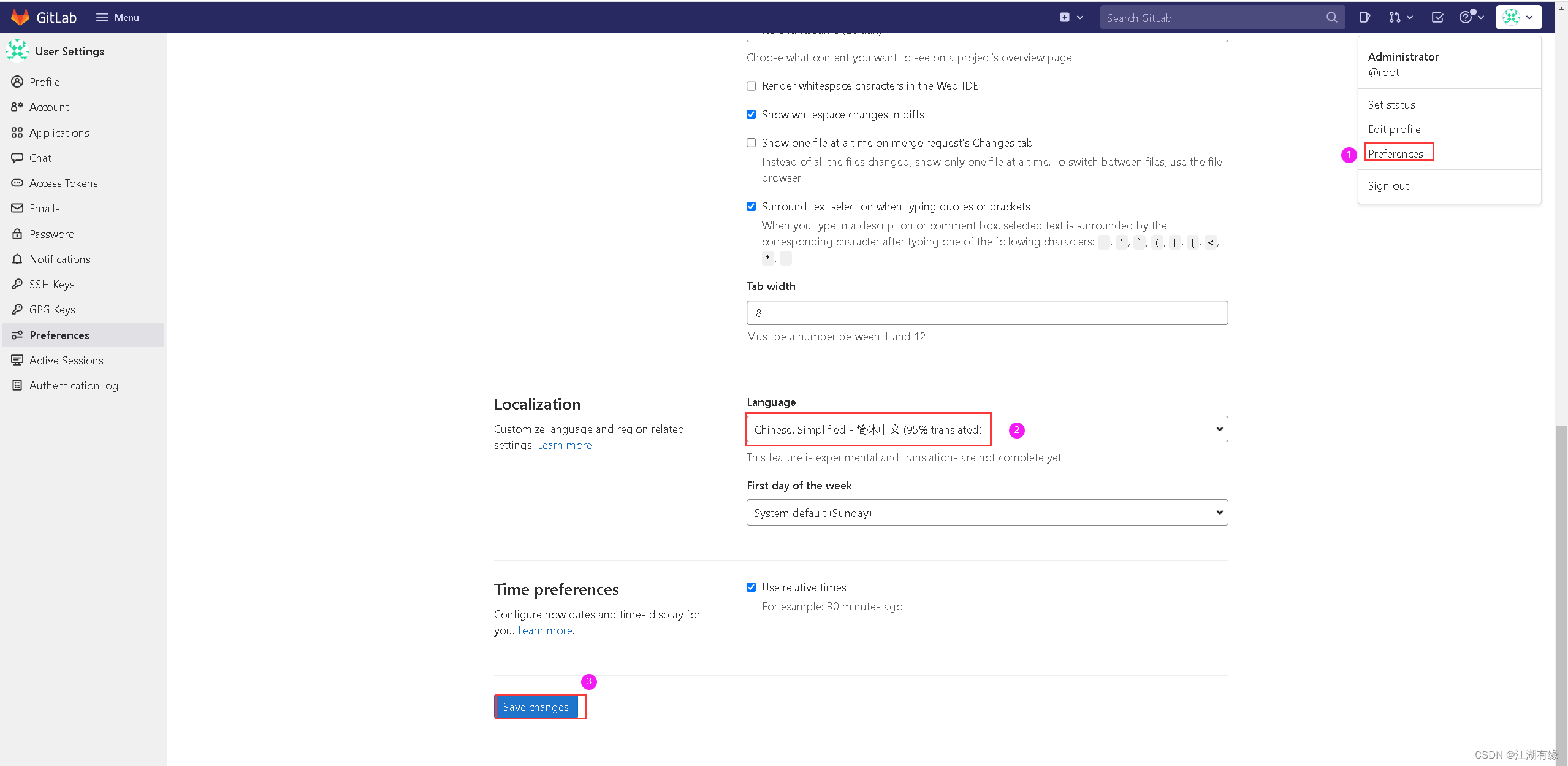Click the user avatar in top bar
The width and height of the screenshot is (1568, 766).
[1511, 17]
